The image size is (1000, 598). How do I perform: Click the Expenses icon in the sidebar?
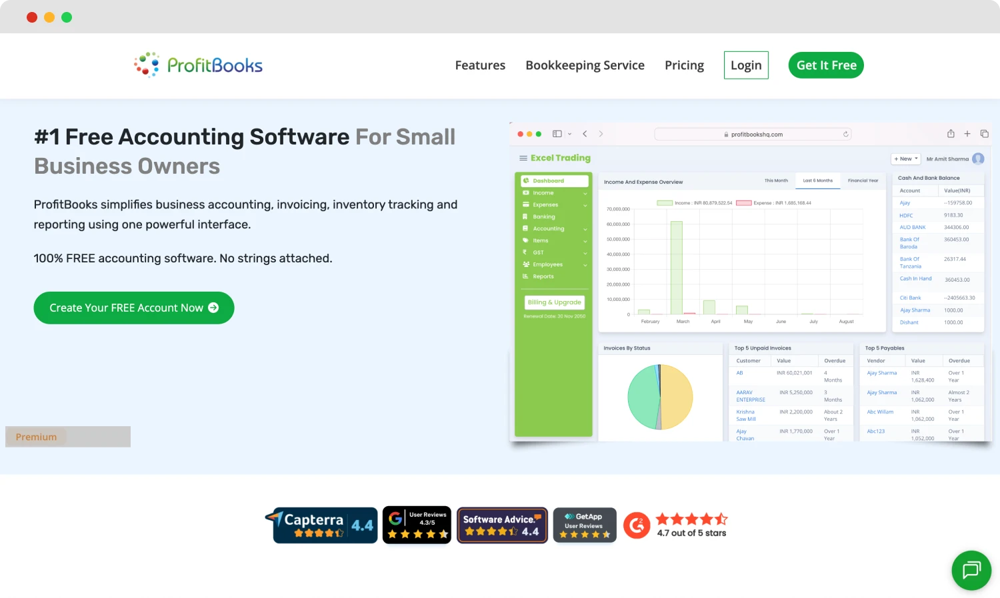[524, 205]
